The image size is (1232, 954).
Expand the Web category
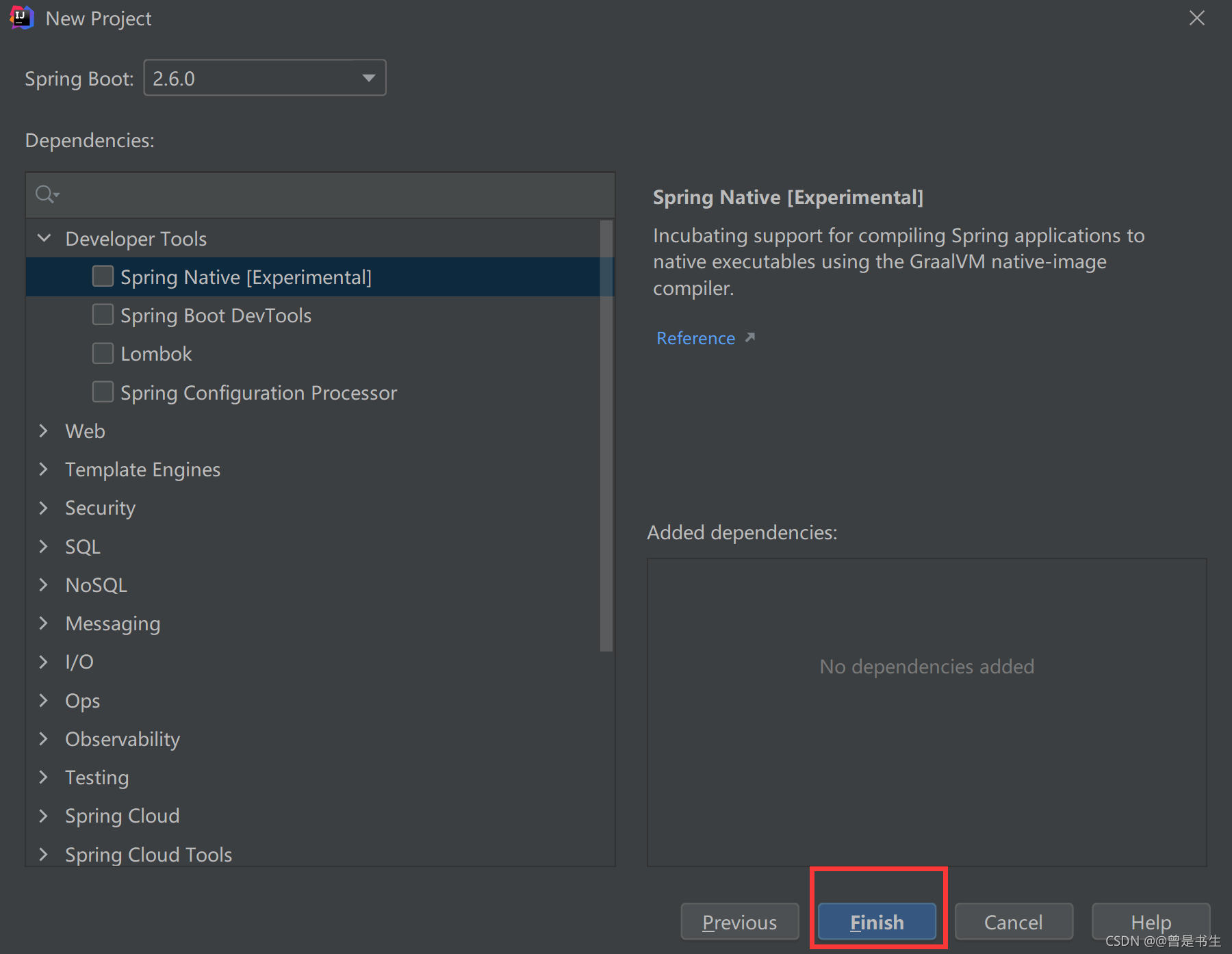pyautogui.click(x=44, y=430)
